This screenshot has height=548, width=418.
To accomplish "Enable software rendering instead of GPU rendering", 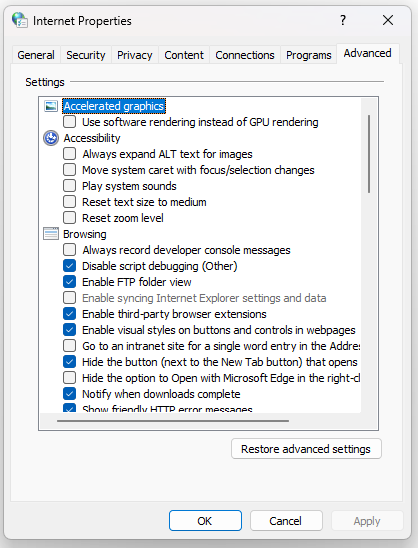I will tap(70, 122).
